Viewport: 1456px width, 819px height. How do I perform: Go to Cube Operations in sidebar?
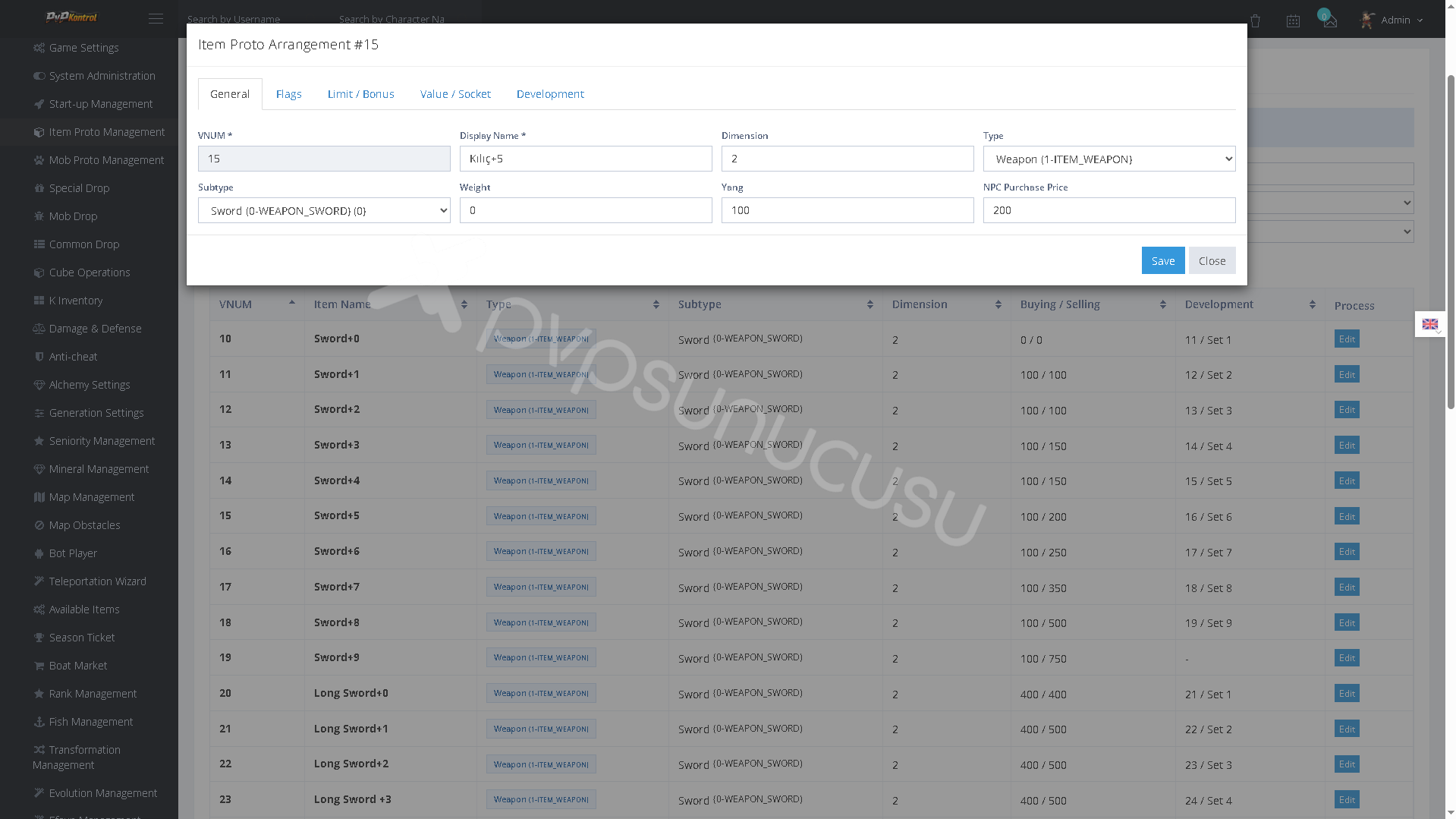(x=89, y=272)
